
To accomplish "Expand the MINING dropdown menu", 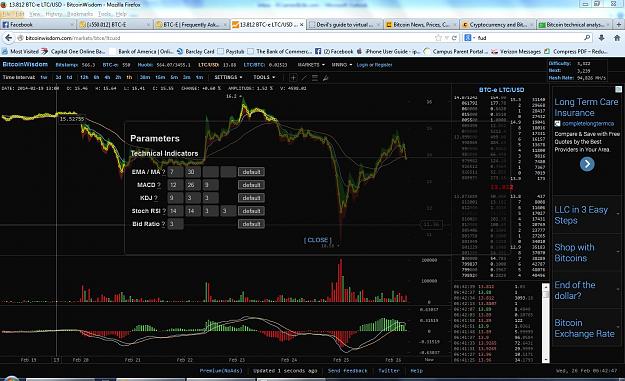I will pos(342,65).
